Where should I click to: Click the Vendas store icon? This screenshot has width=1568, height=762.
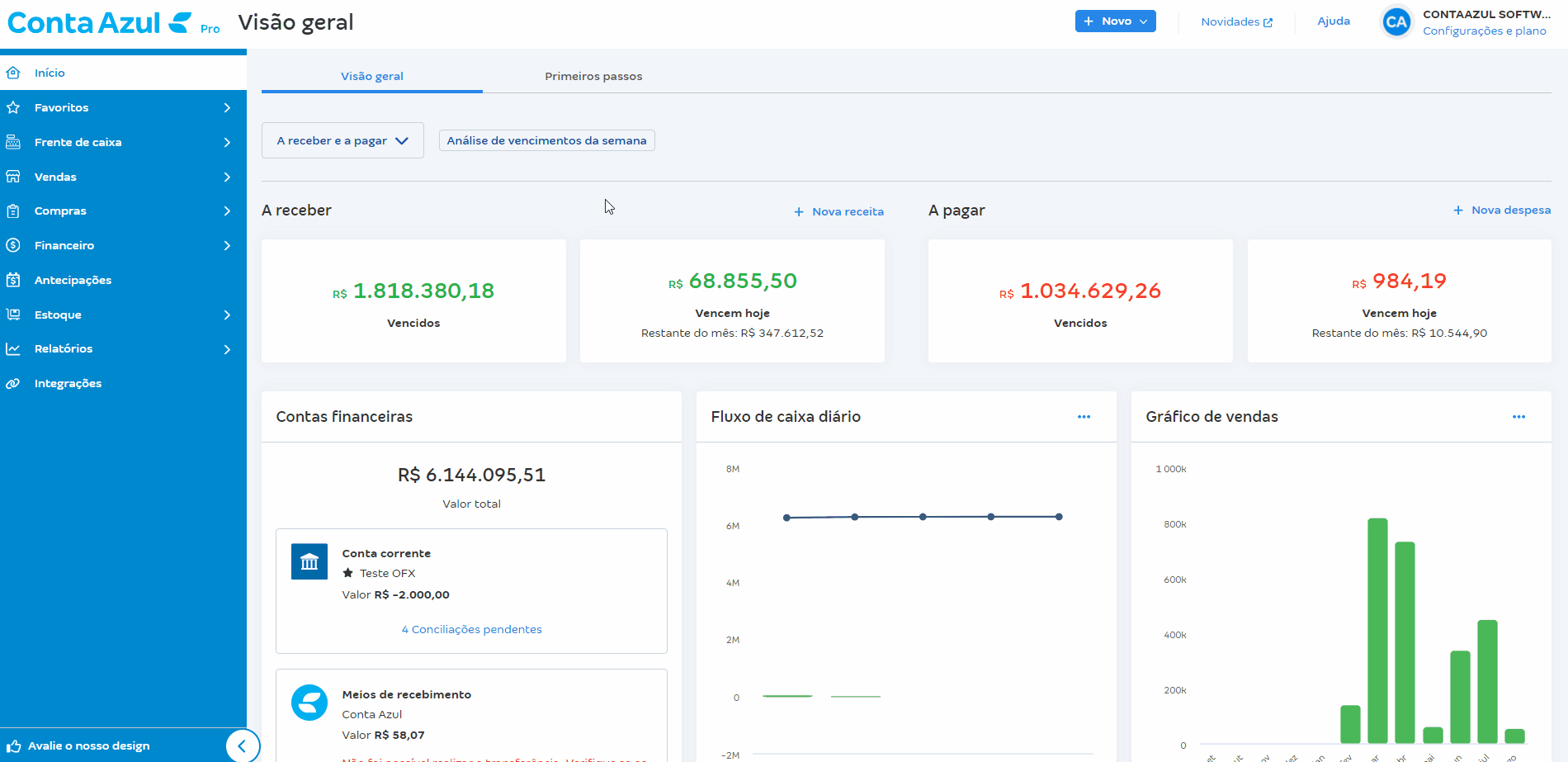[x=13, y=177]
